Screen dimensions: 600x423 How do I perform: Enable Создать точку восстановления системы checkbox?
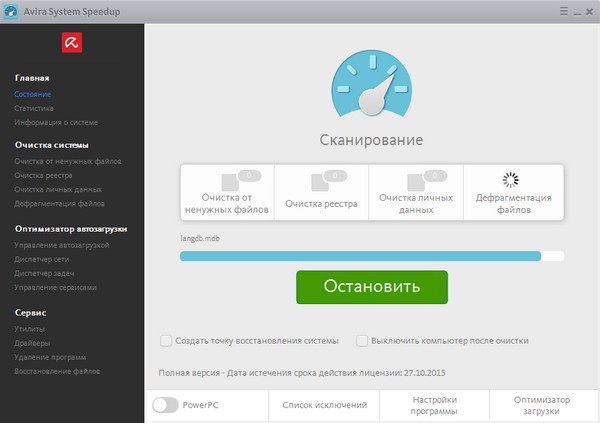click(x=166, y=341)
